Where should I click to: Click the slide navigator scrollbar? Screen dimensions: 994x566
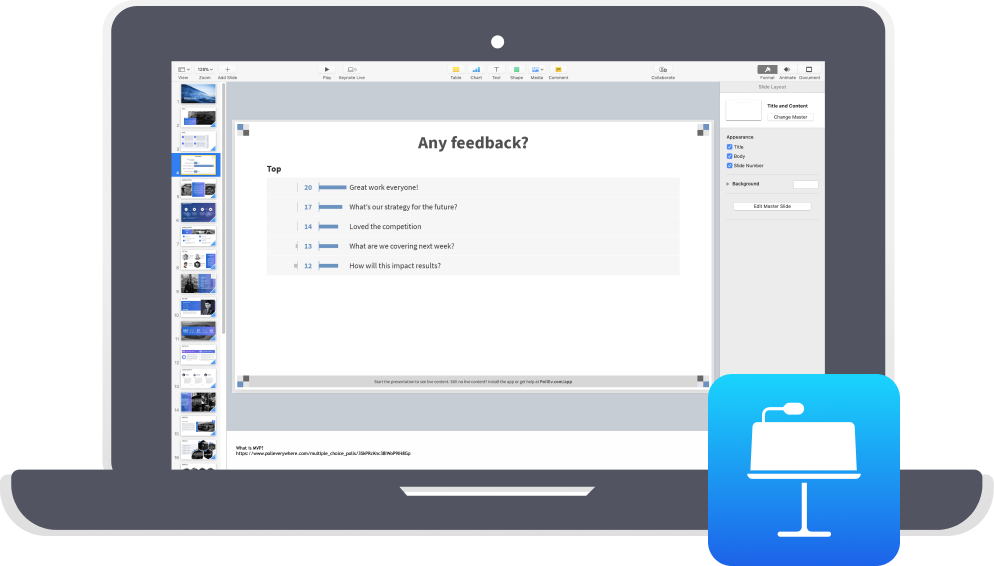[223, 209]
